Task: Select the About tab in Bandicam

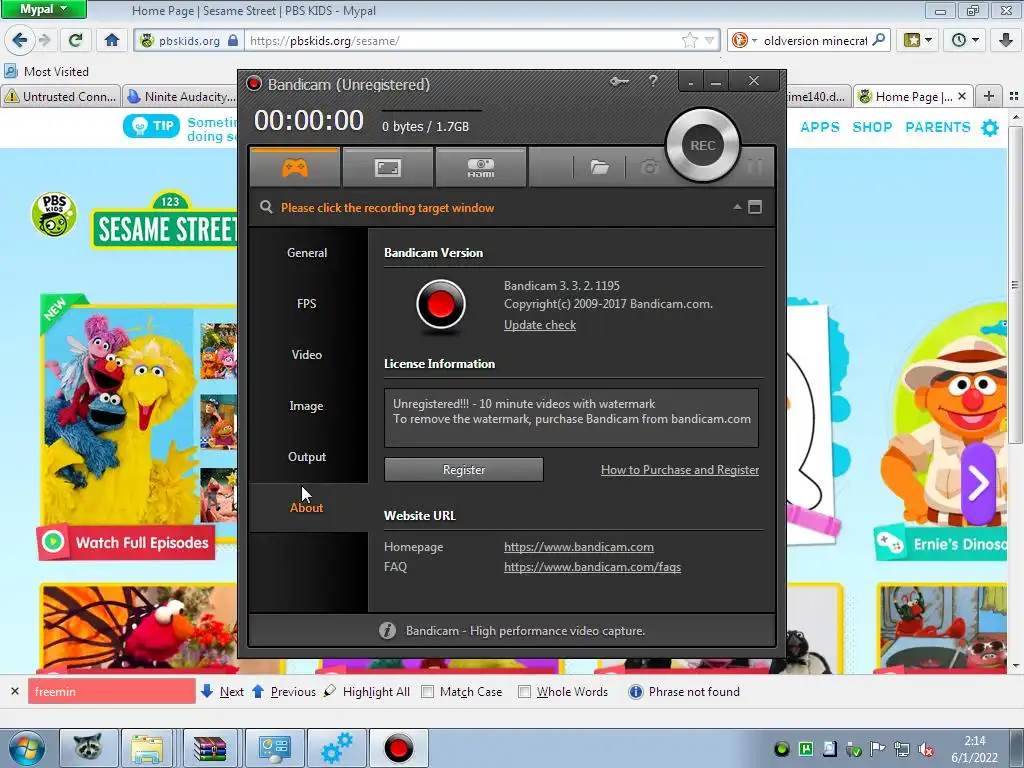Action: tap(307, 507)
